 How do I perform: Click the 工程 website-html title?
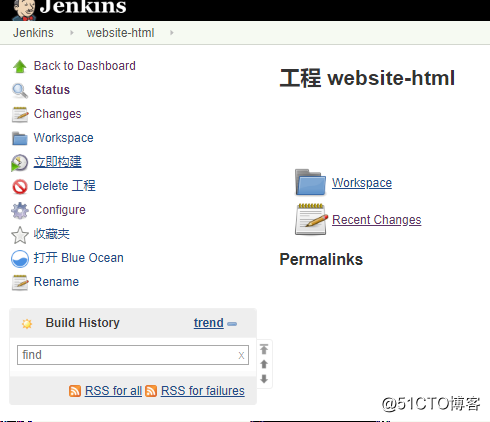(367, 78)
